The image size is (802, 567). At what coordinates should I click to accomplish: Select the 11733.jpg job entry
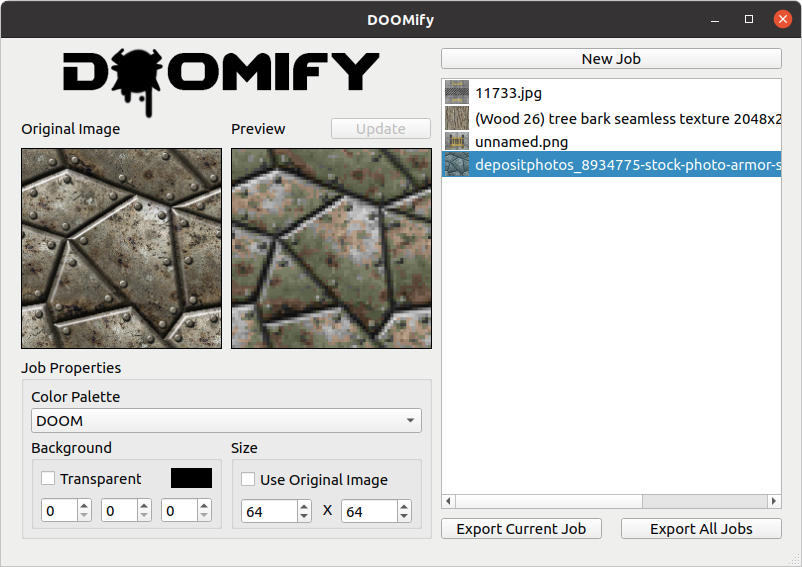click(508, 93)
